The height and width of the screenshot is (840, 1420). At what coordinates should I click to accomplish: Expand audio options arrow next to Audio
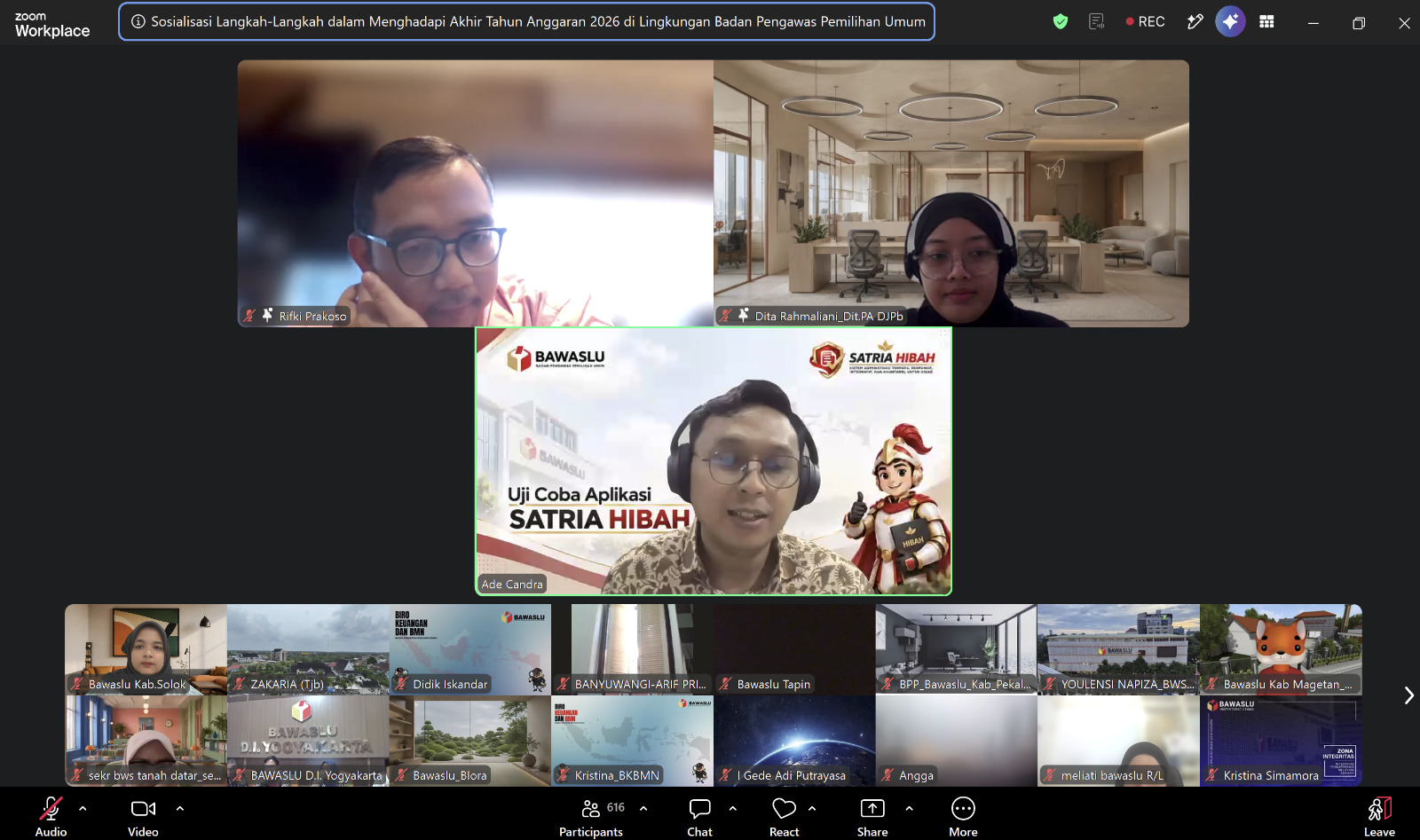pos(83,808)
